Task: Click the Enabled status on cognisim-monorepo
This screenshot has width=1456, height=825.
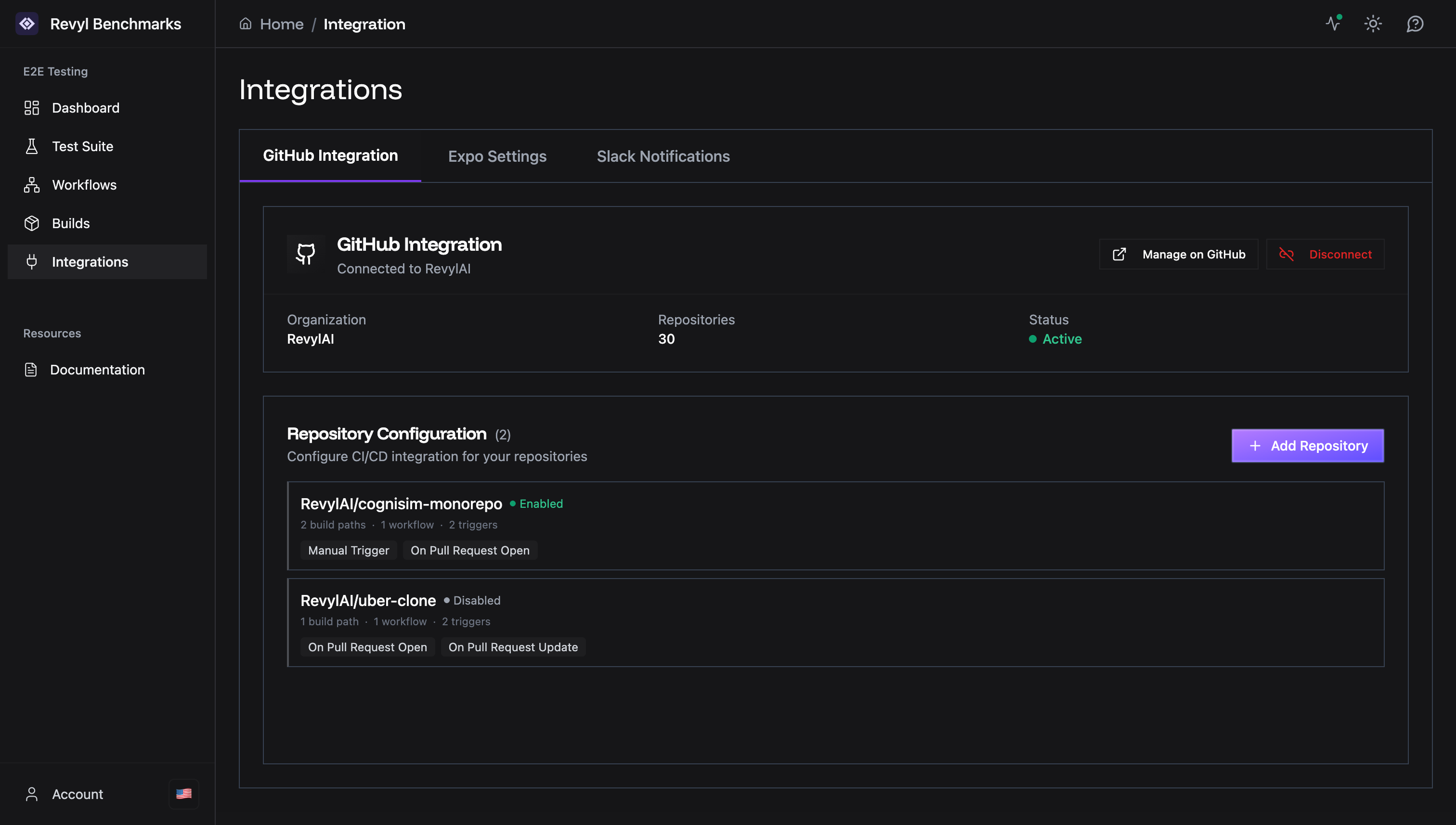Action: [x=540, y=503]
